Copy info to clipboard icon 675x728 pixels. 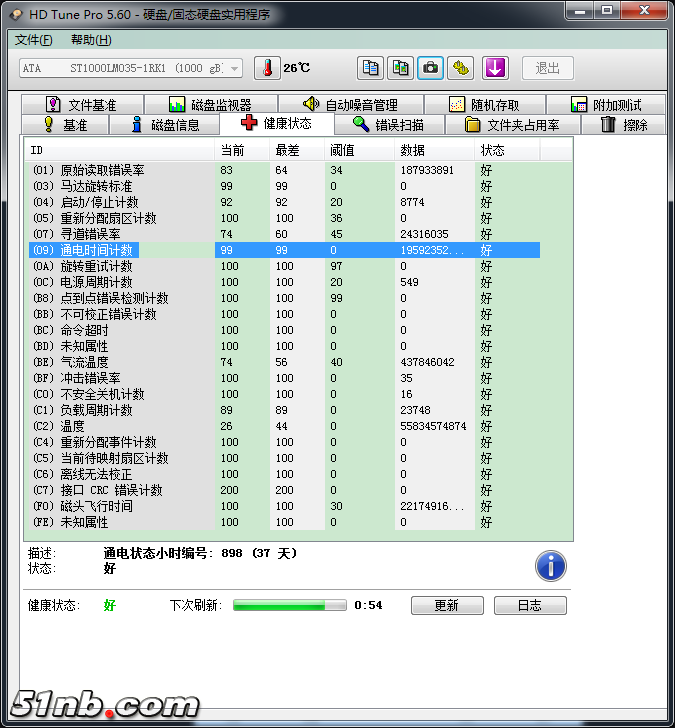(x=371, y=68)
